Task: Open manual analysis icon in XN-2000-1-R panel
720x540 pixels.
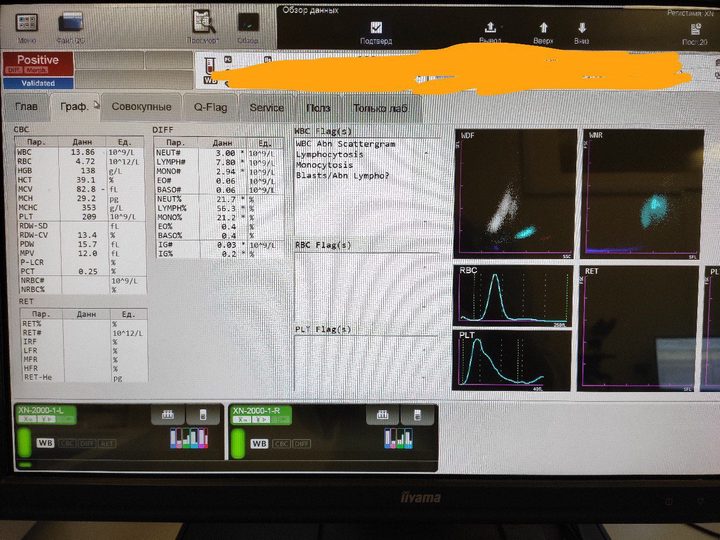Action: [x=417, y=416]
